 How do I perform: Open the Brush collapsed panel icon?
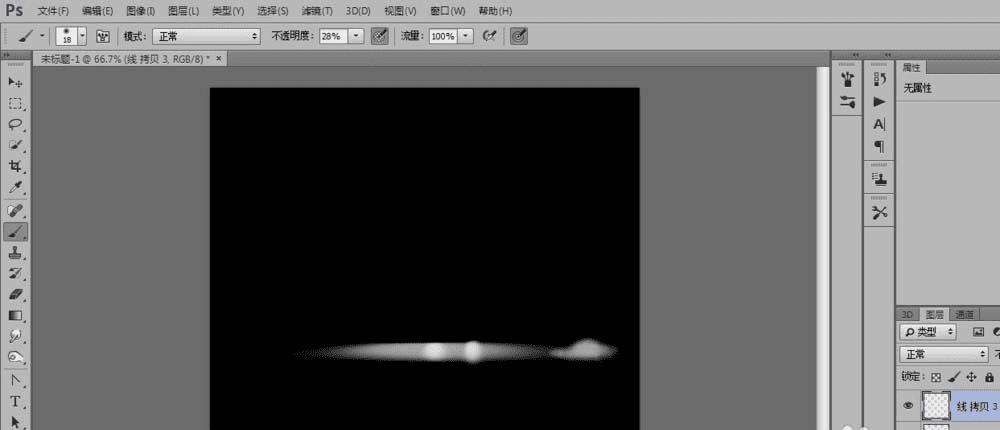847,80
